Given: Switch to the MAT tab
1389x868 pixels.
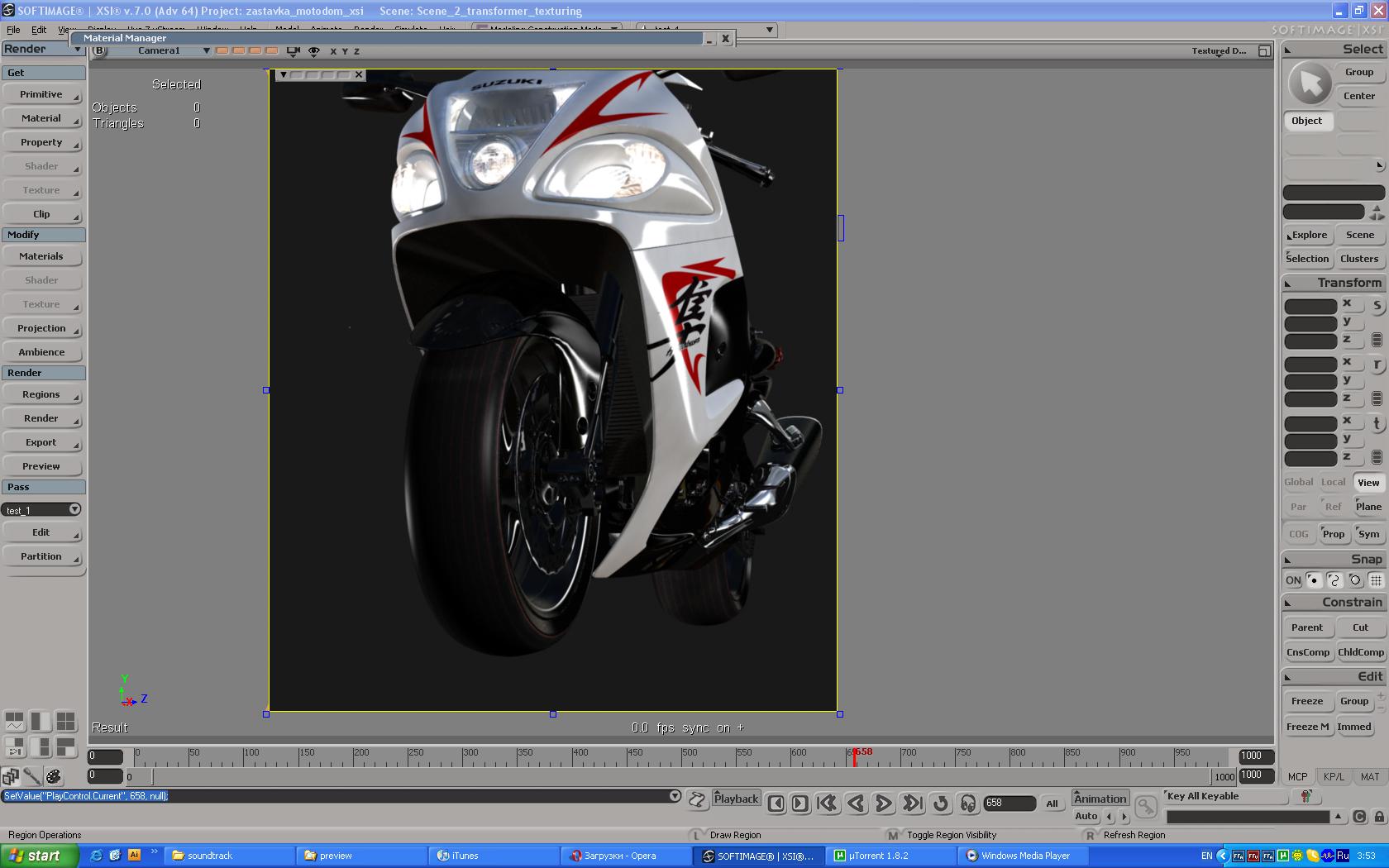Looking at the screenshot, I should [x=1369, y=777].
